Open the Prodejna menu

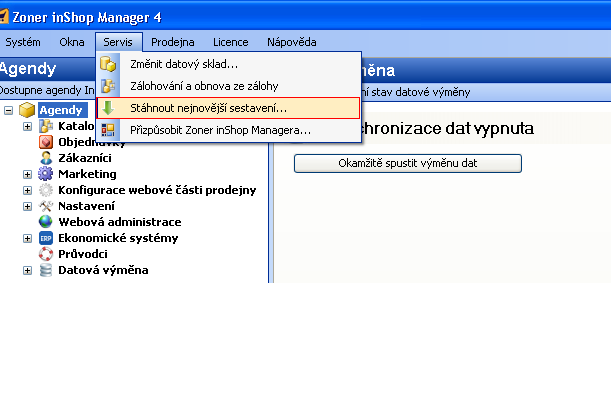[x=173, y=42]
